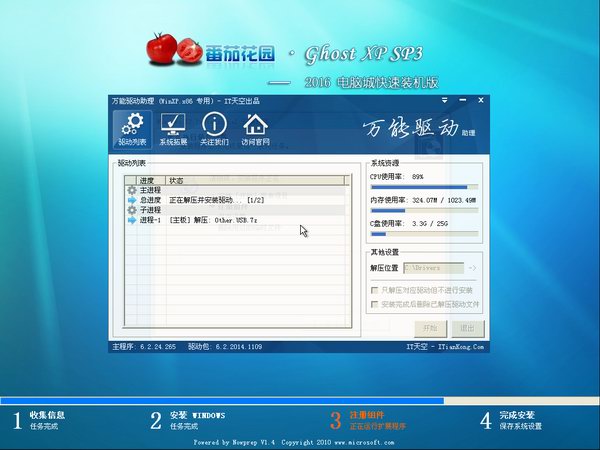The width and height of the screenshot is (600, 450).
Task: Click the 进度 column header
Action: [x=147, y=181]
